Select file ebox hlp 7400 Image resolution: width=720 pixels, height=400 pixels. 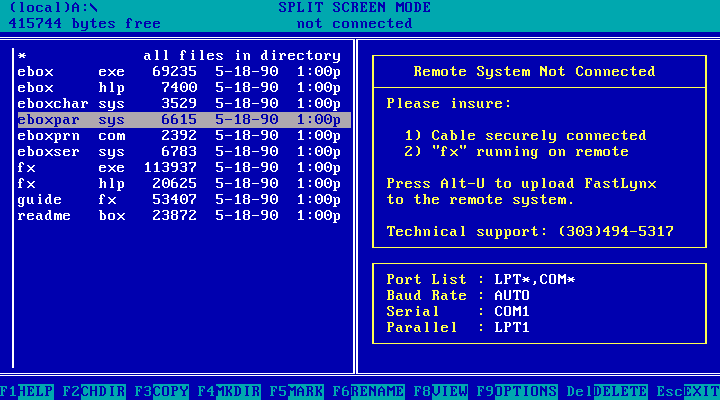180,88
